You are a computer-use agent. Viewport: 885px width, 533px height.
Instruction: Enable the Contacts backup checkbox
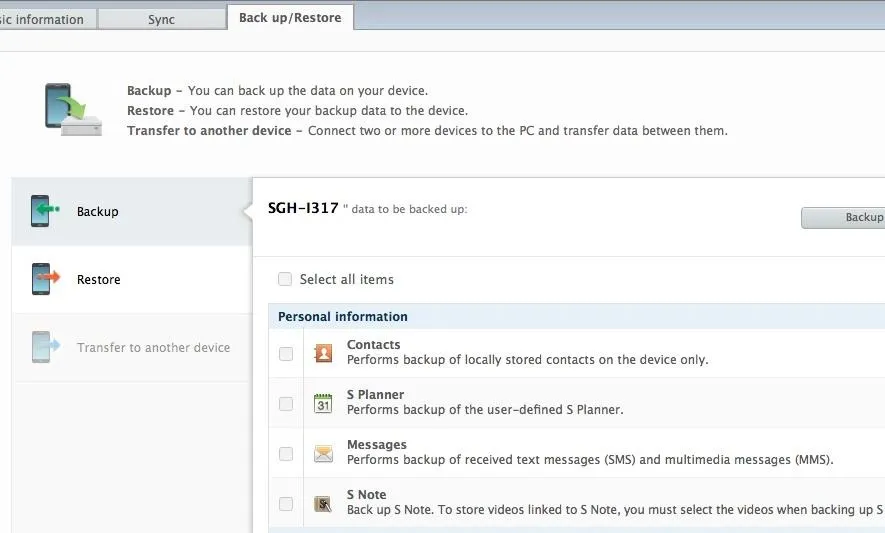click(286, 353)
